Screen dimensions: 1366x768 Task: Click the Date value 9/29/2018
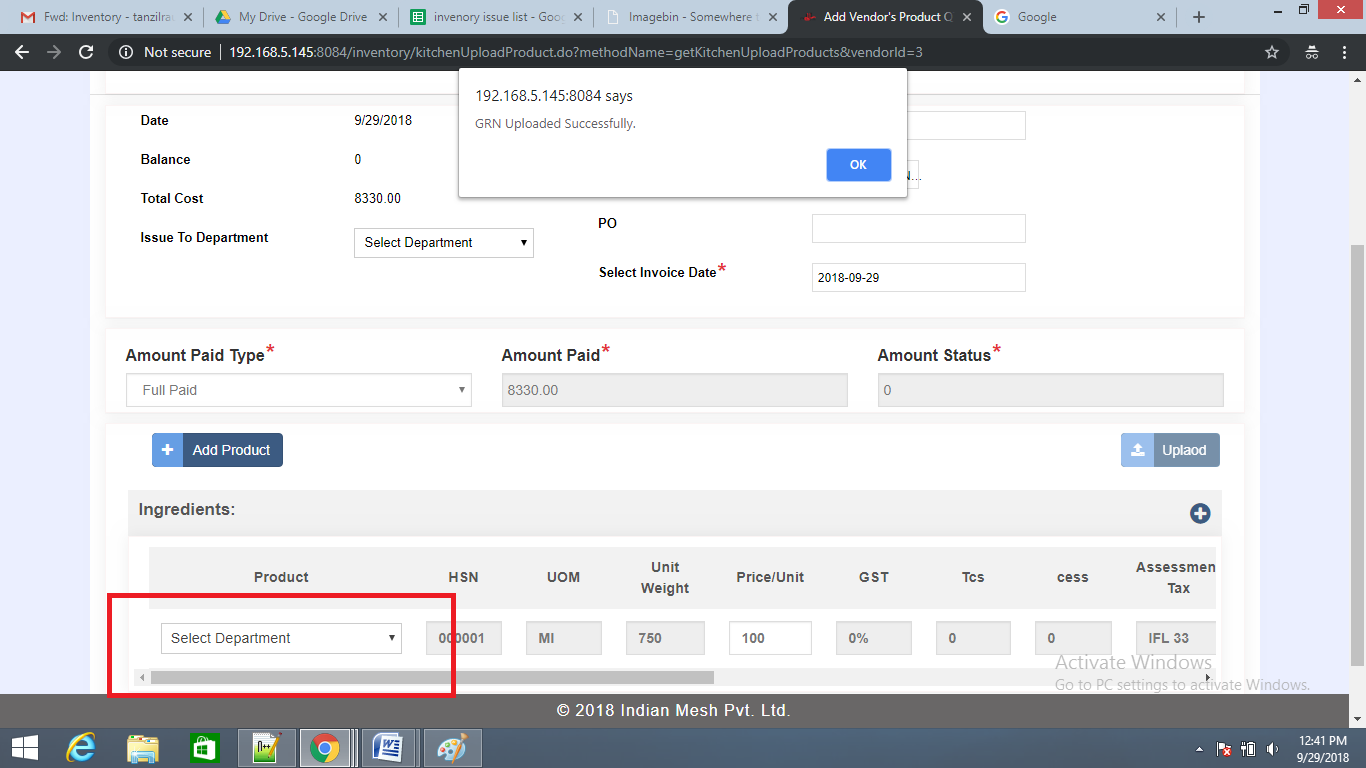click(383, 120)
